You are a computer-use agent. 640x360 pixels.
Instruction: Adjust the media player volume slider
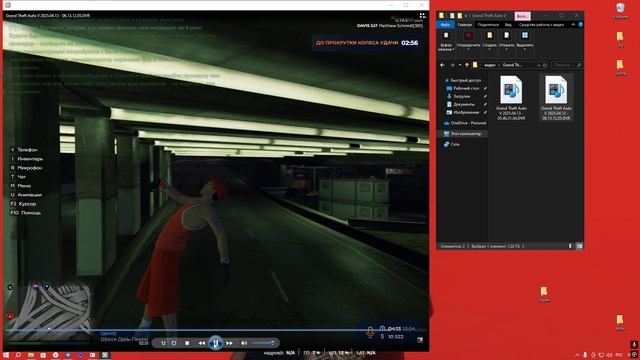[x=262, y=343]
